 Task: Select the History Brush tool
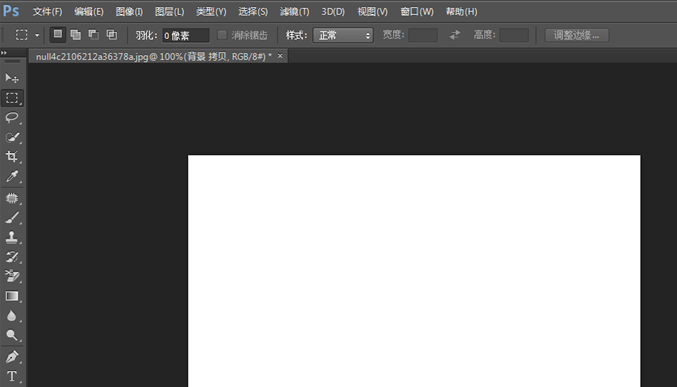click(12, 257)
